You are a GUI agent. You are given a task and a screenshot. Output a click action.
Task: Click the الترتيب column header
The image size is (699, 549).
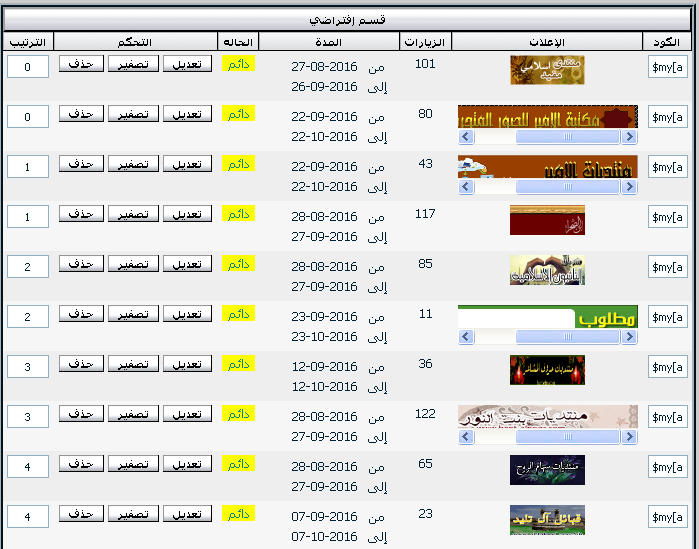28,42
